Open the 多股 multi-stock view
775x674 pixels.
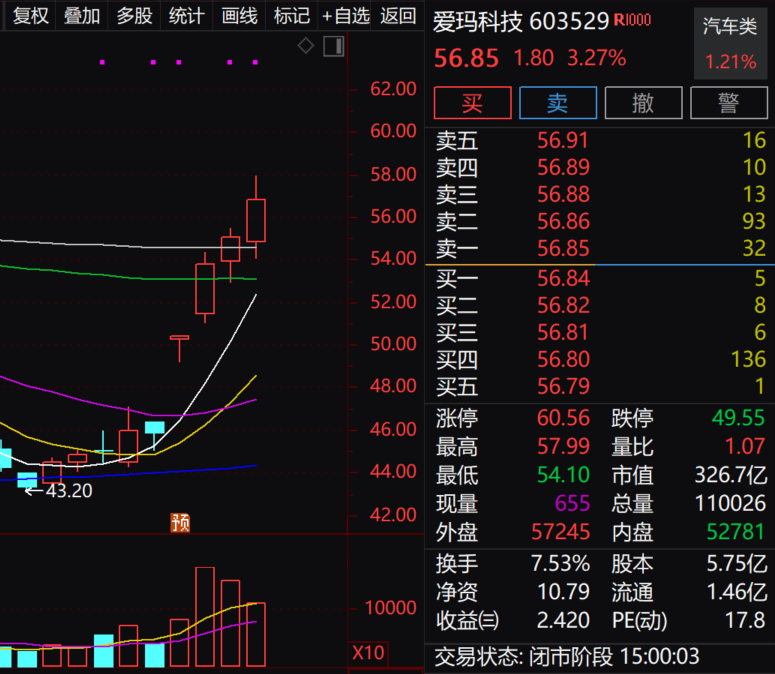tap(134, 16)
